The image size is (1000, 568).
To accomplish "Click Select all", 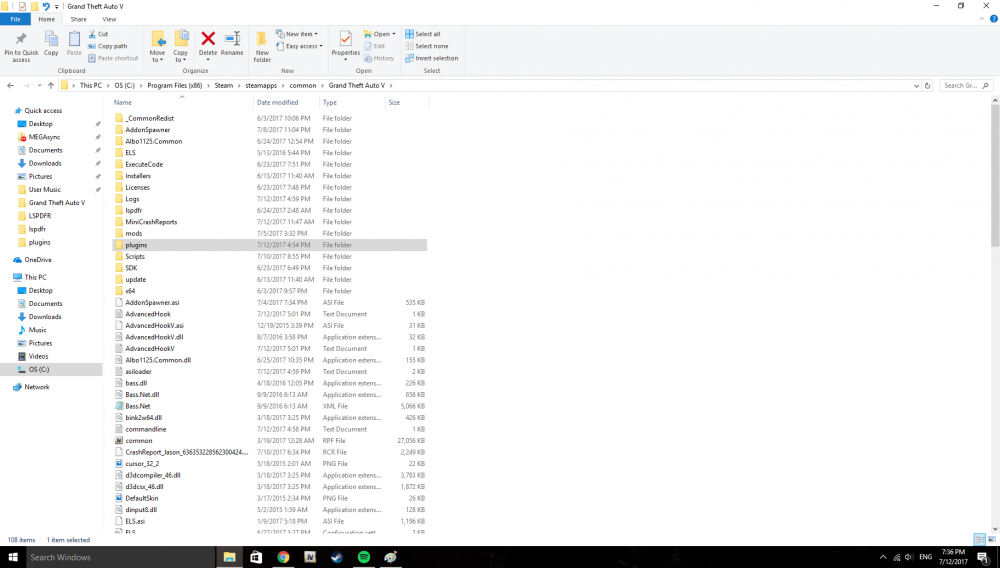I will [x=422, y=34].
